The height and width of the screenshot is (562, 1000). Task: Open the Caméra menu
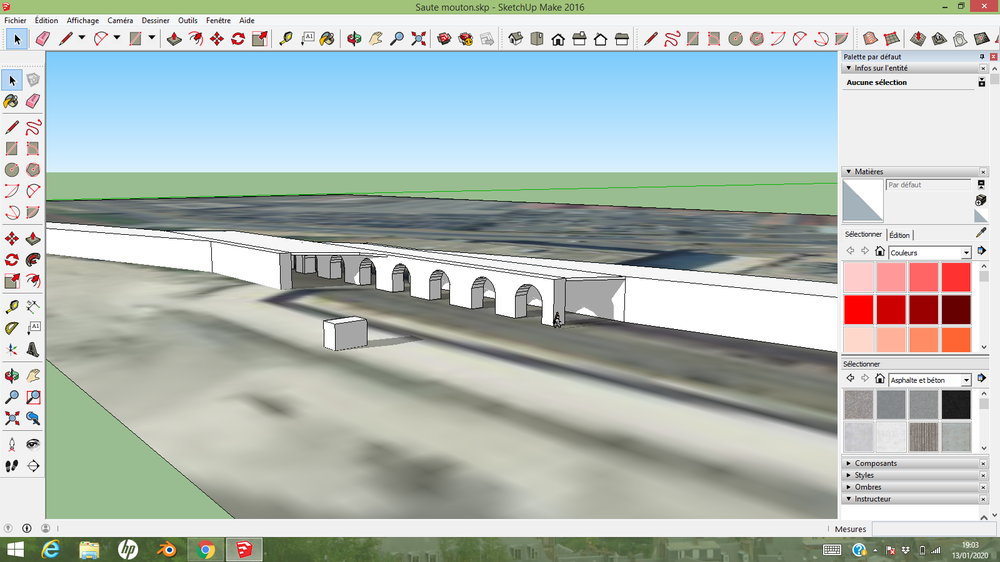120,20
